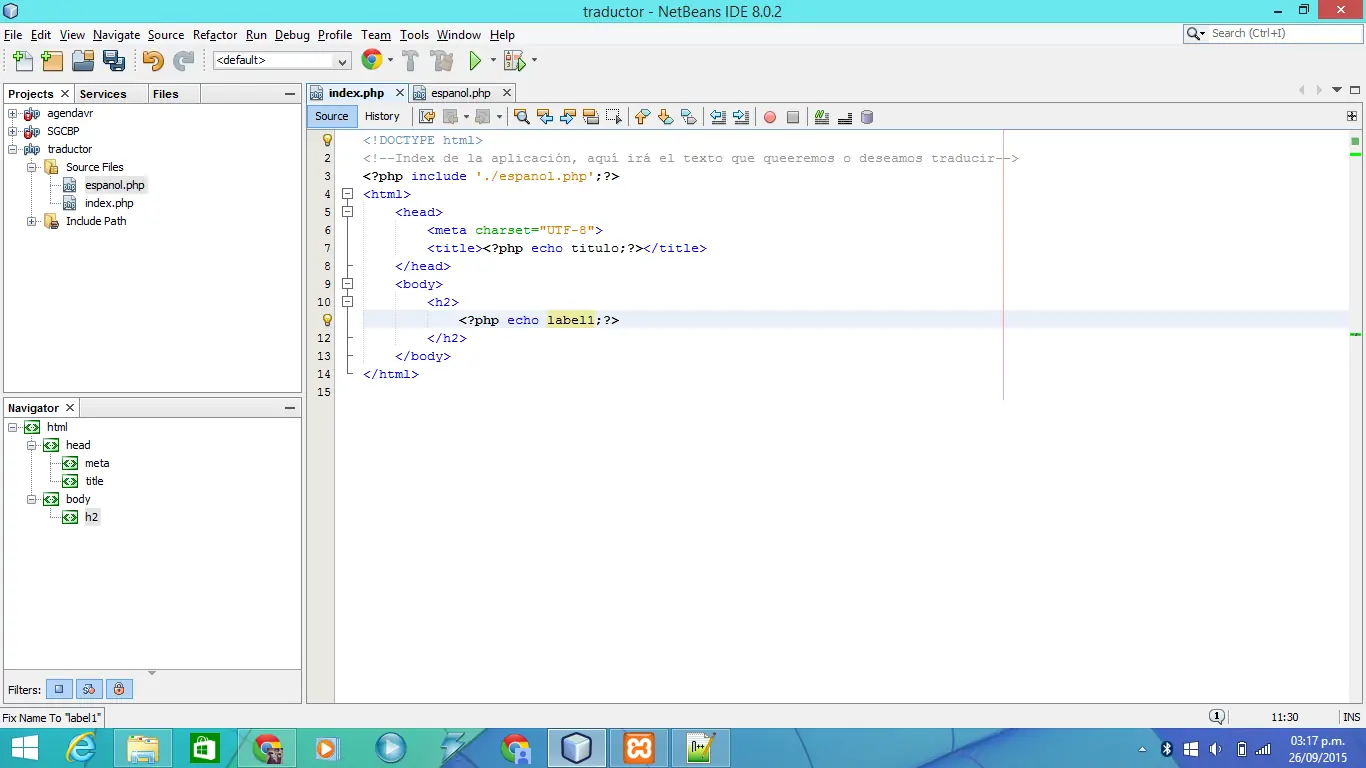Click lightbulb hint on line 11
1366x768 pixels.
coord(326,320)
